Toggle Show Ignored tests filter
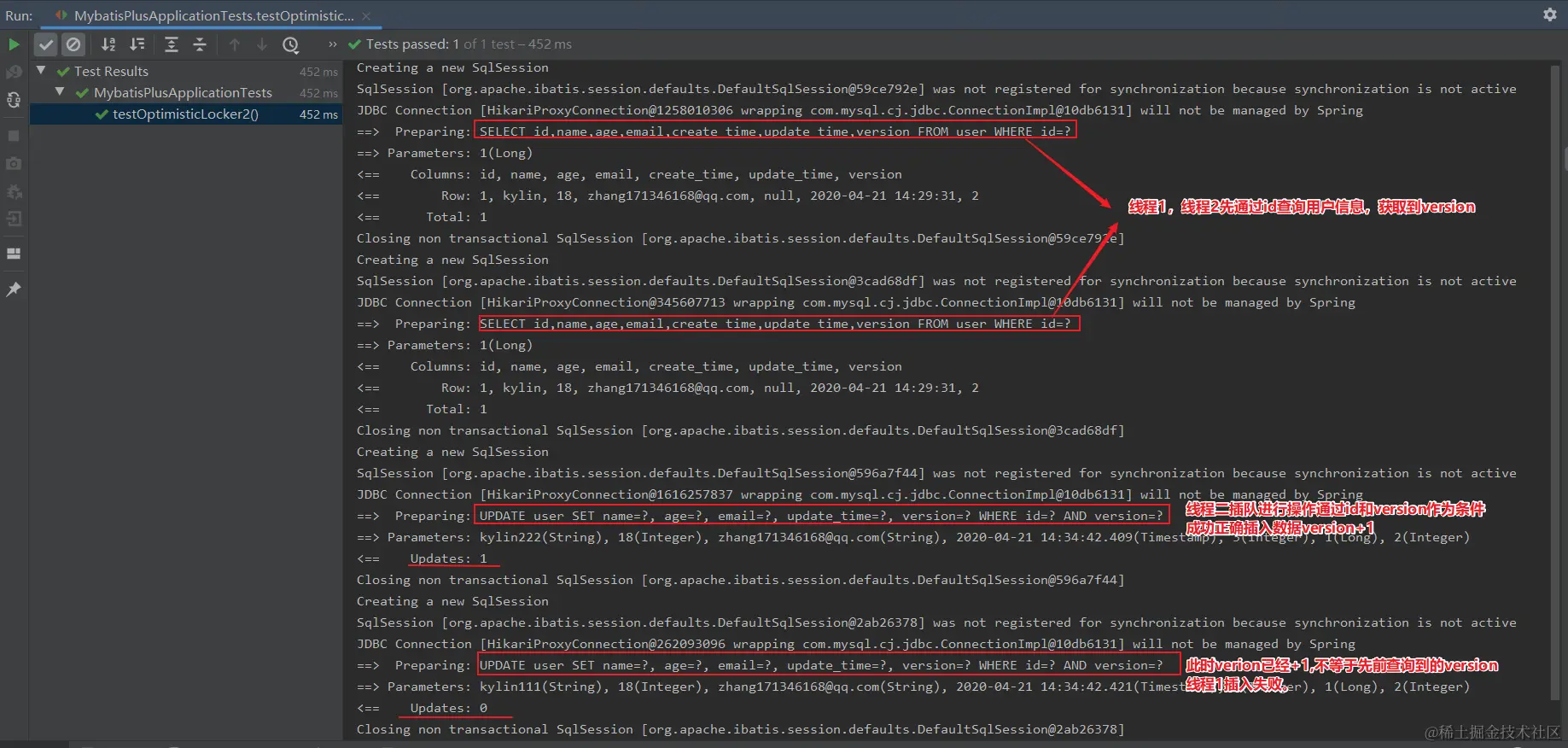 tap(74, 44)
